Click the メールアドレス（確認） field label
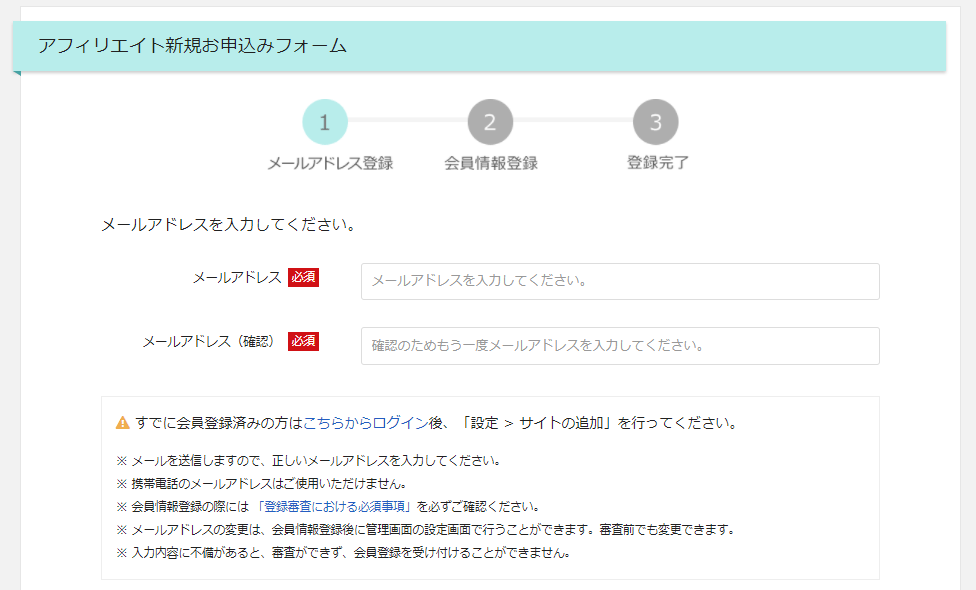 click(x=209, y=342)
